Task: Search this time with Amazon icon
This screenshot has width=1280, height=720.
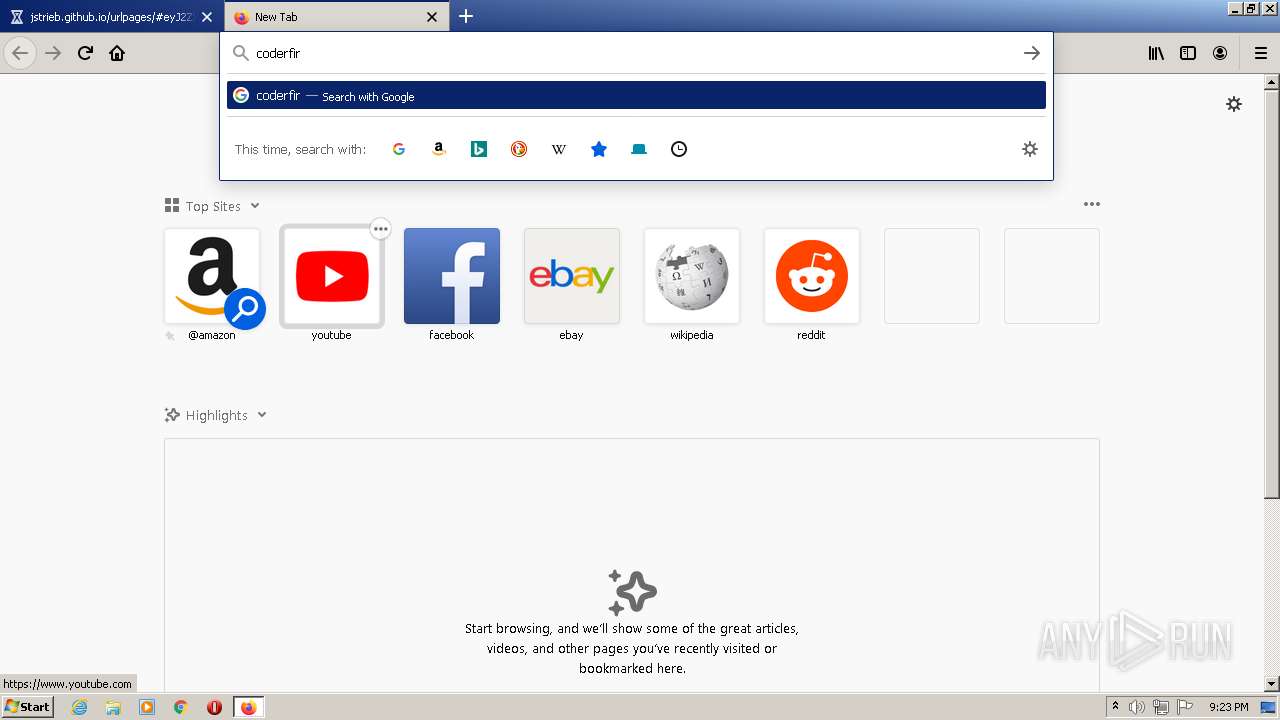Action: (x=438, y=149)
